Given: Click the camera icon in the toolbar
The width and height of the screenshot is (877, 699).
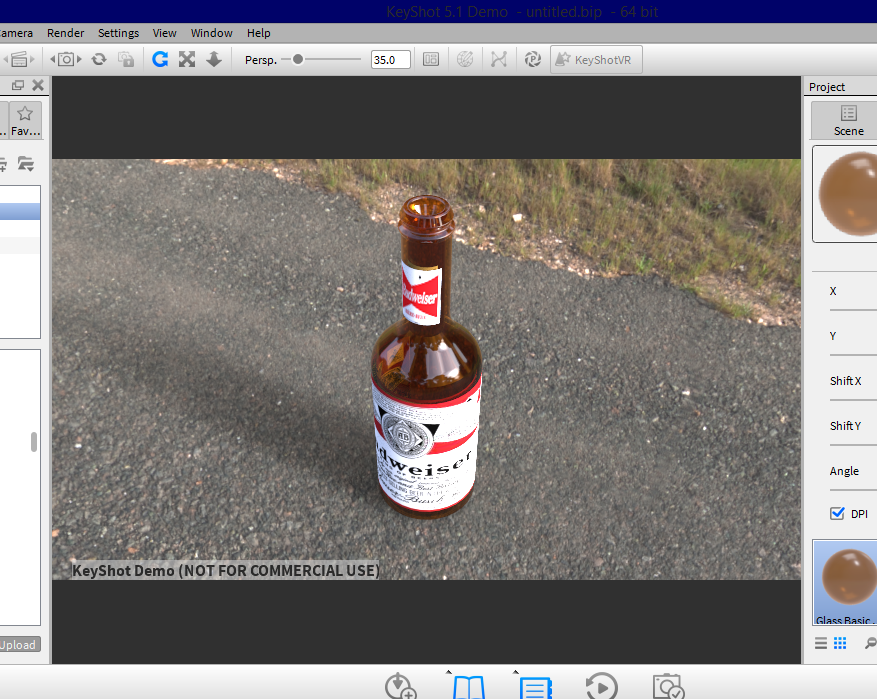Looking at the screenshot, I should click(x=66, y=59).
